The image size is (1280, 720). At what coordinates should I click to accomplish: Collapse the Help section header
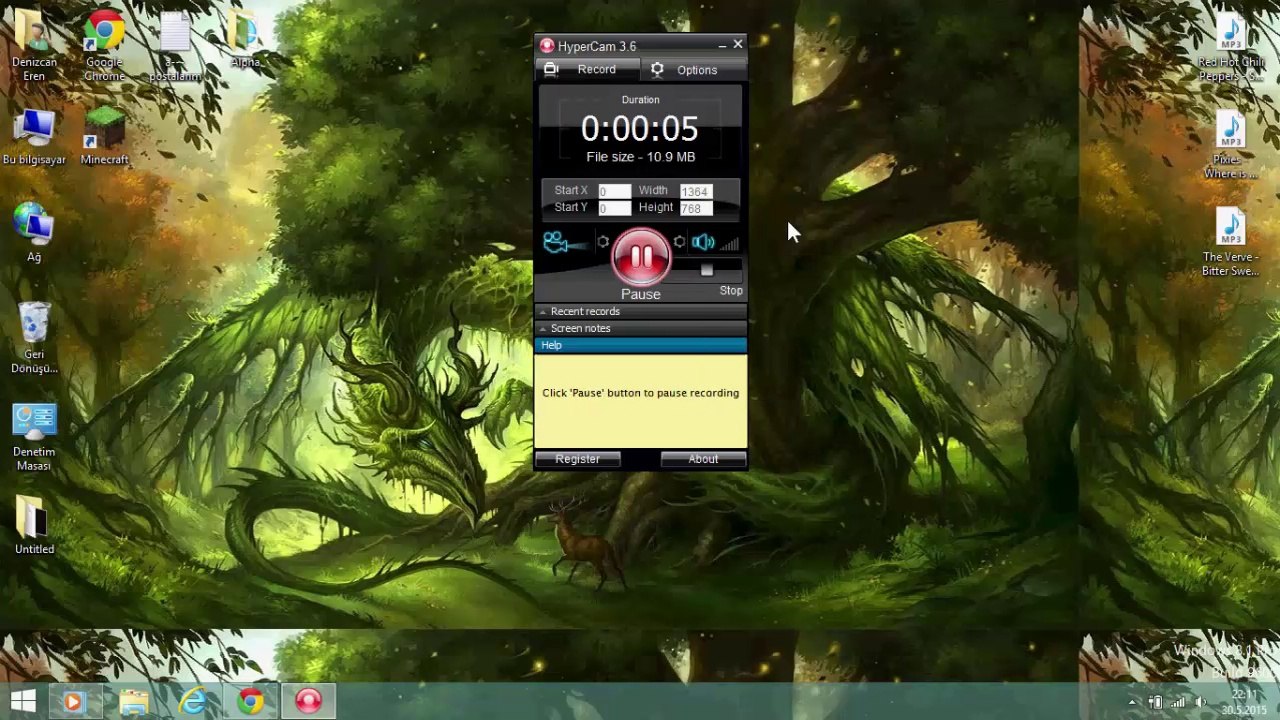click(x=640, y=345)
